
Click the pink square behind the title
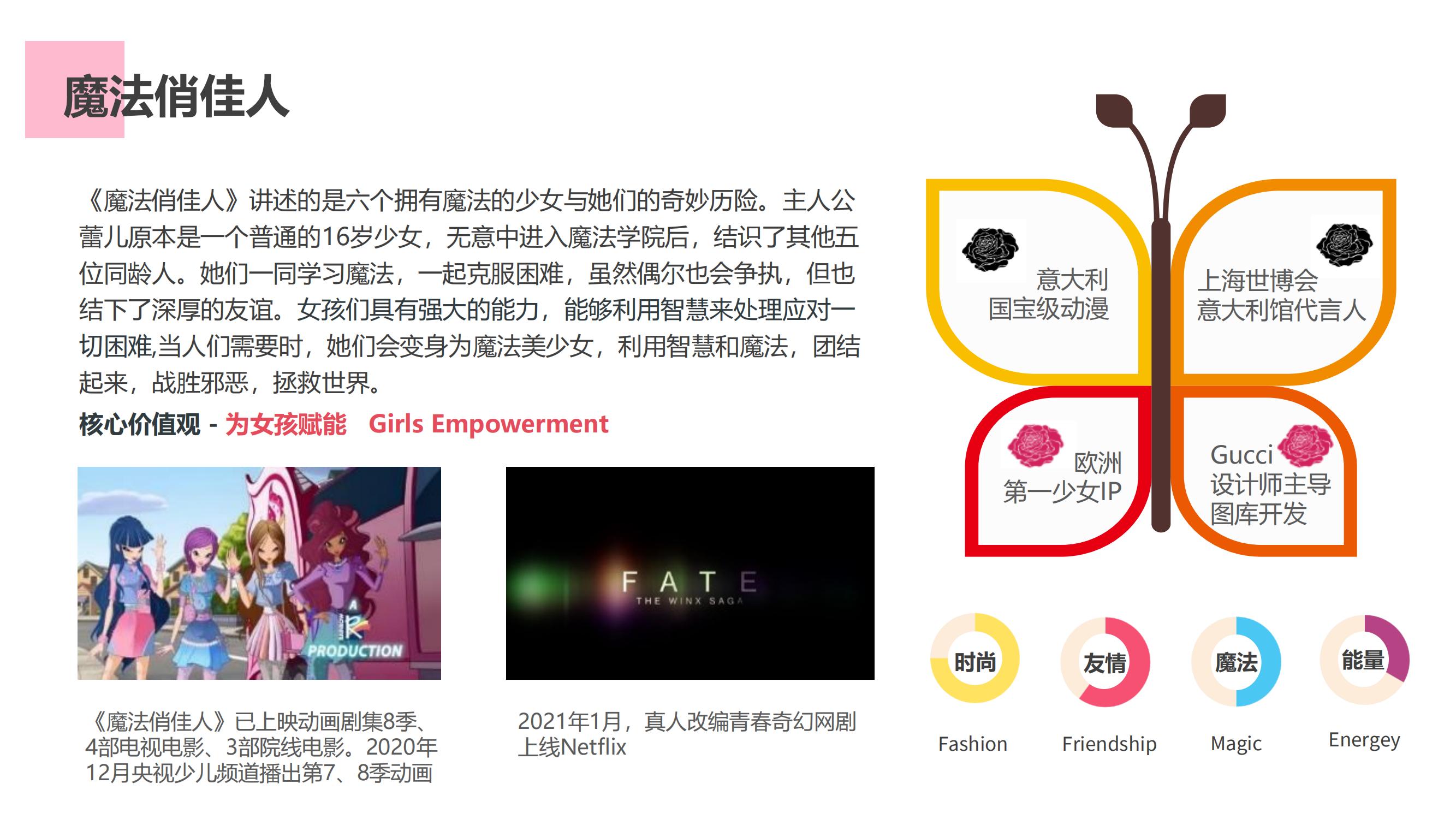pyautogui.click(x=75, y=90)
